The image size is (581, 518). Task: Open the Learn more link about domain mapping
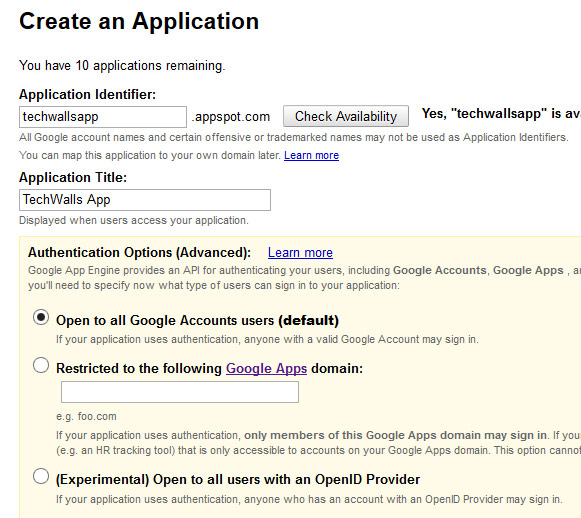point(311,155)
